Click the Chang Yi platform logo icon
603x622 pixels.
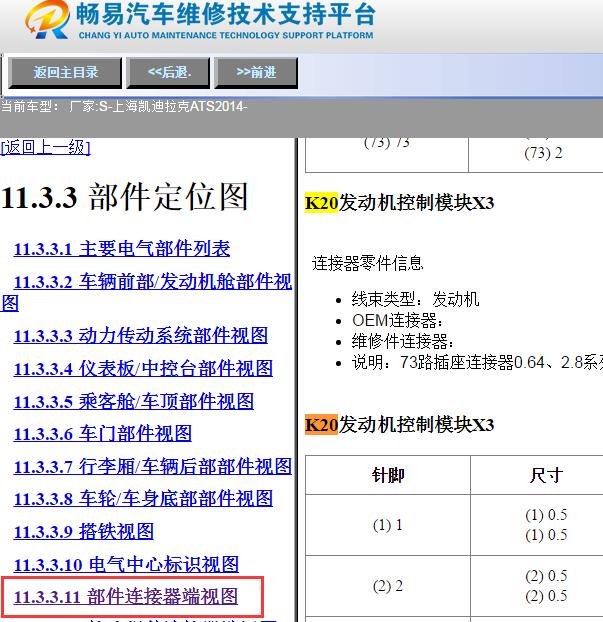click(x=48, y=20)
